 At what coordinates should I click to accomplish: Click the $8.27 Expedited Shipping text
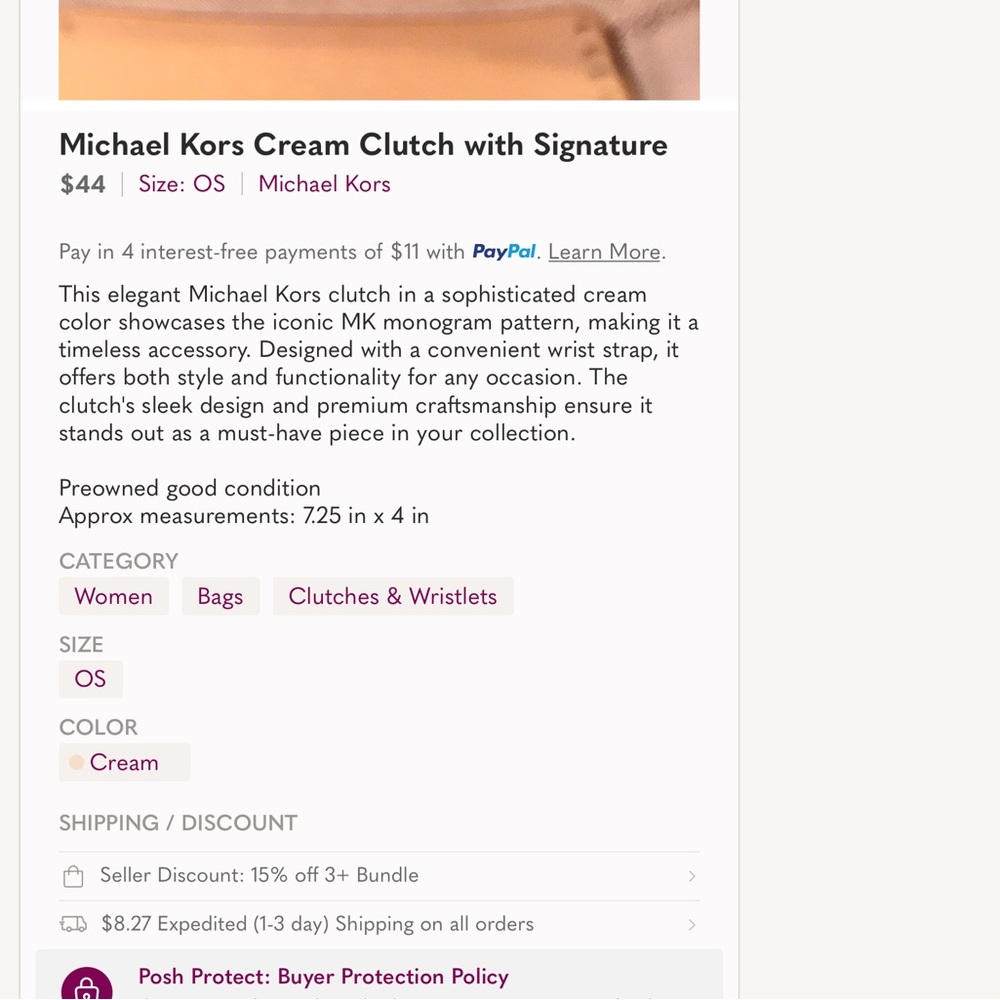point(317,924)
